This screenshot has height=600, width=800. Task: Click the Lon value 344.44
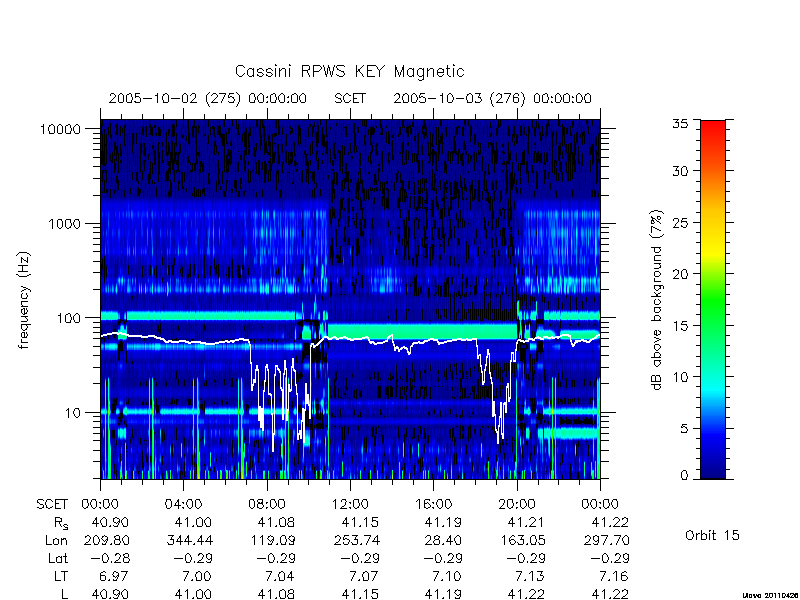(x=189, y=540)
